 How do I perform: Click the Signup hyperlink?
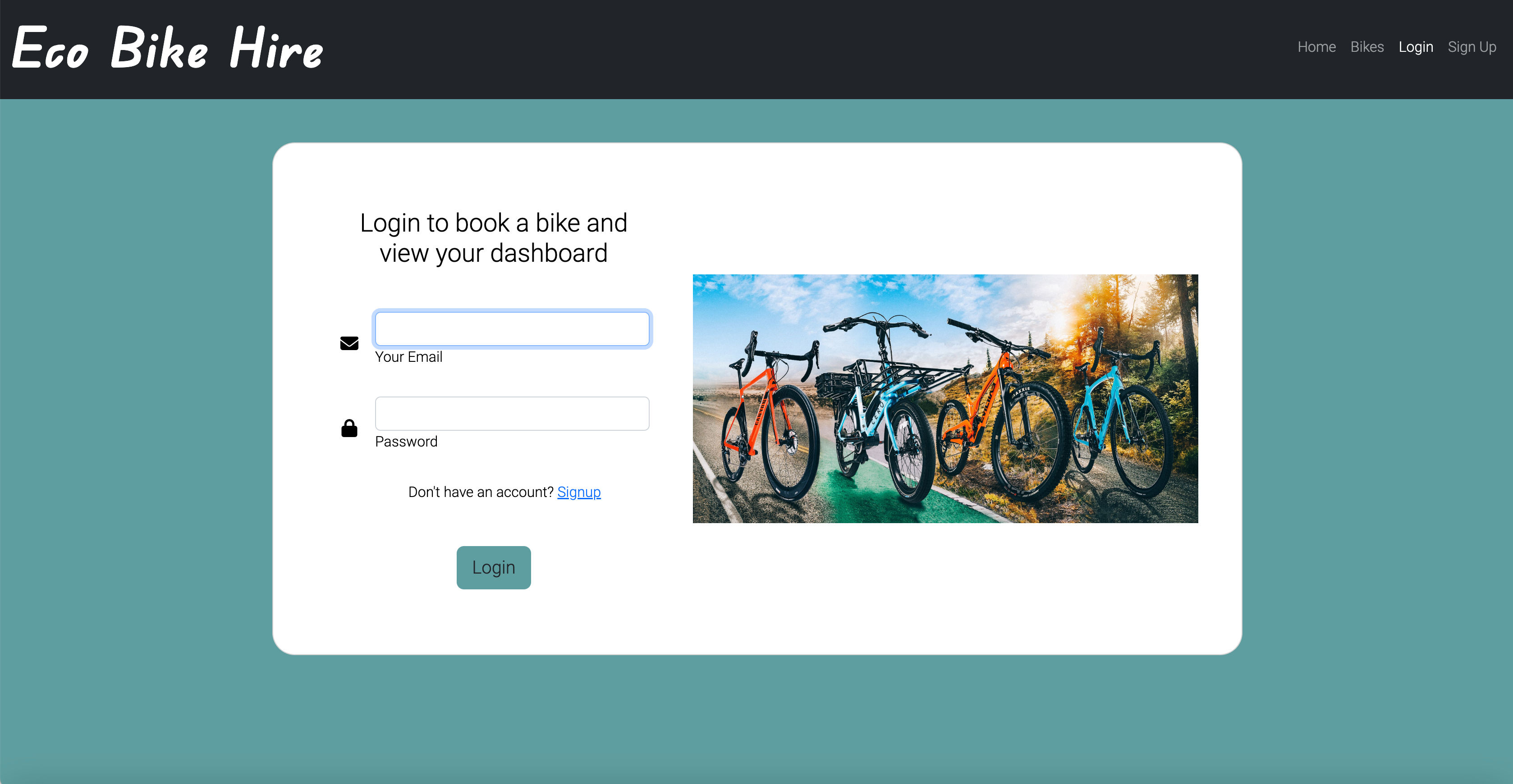(x=578, y=492)
